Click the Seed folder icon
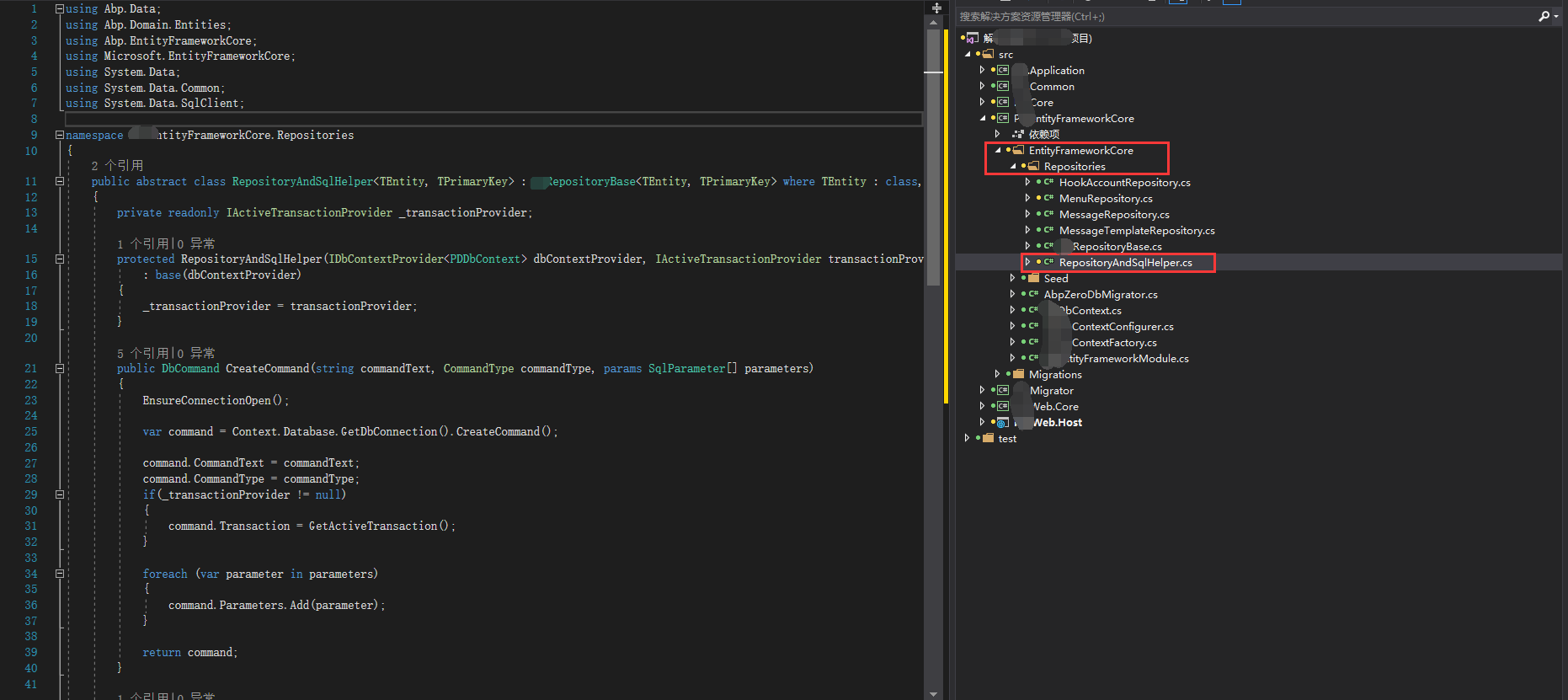 (1033, 278)
